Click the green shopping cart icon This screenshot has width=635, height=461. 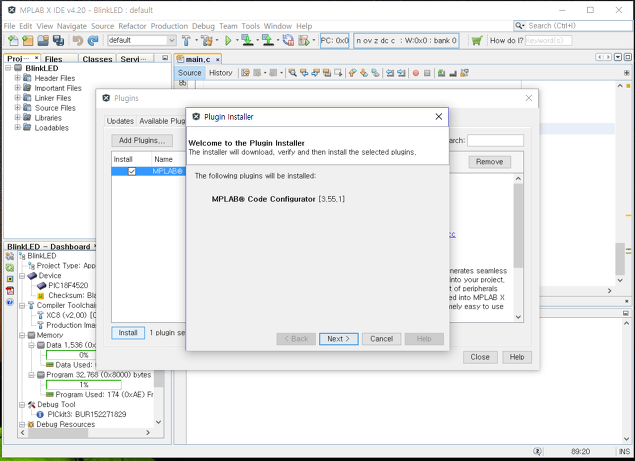[x=477, y=41]
